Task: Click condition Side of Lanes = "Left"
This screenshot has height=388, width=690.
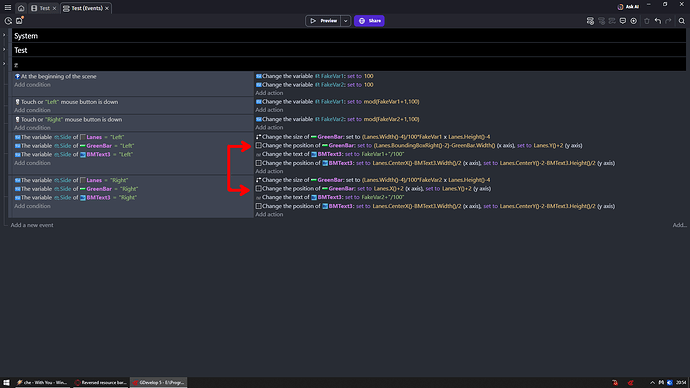Action: point(70,137)
